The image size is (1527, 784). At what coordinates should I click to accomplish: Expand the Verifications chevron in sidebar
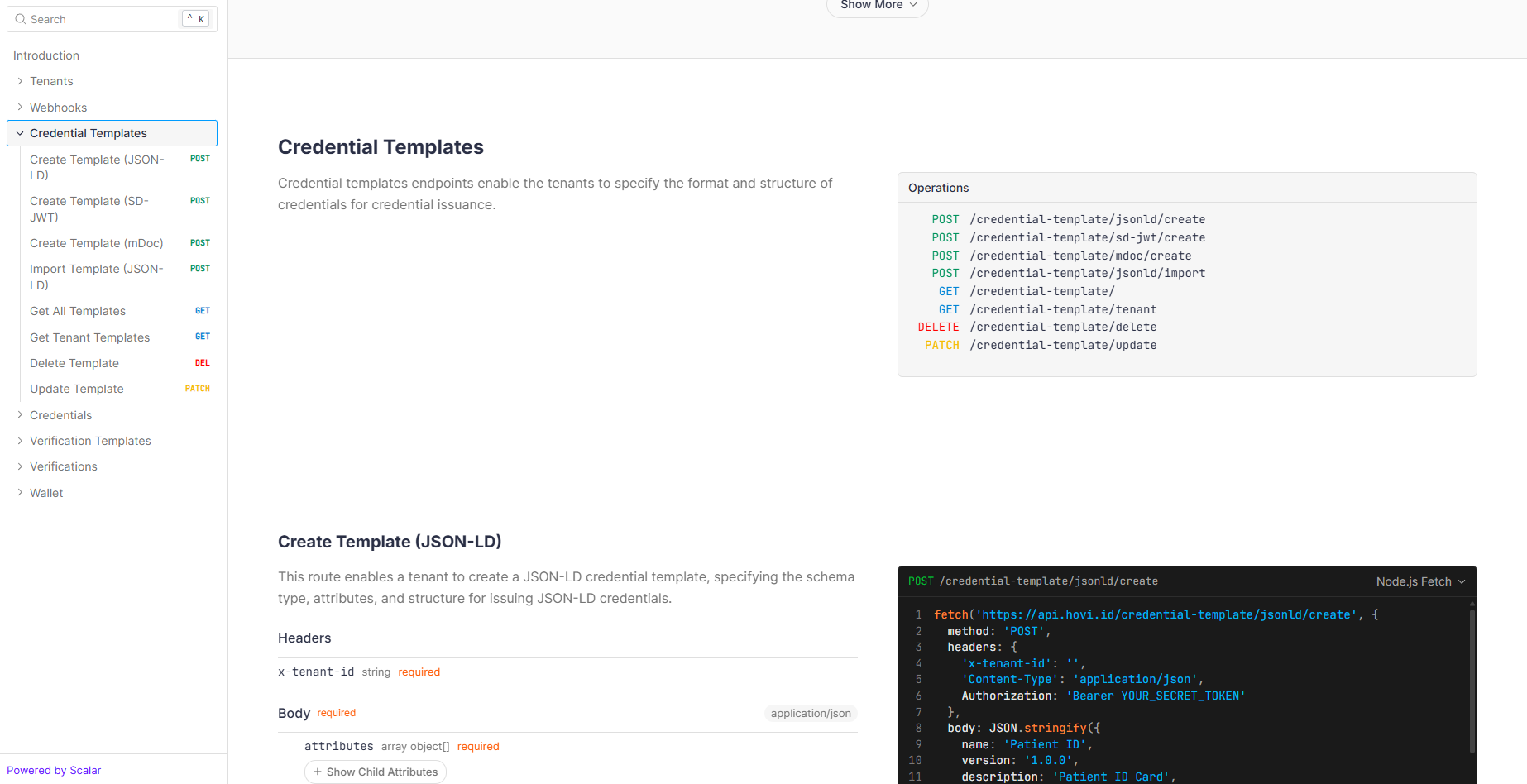coord(20,466)
